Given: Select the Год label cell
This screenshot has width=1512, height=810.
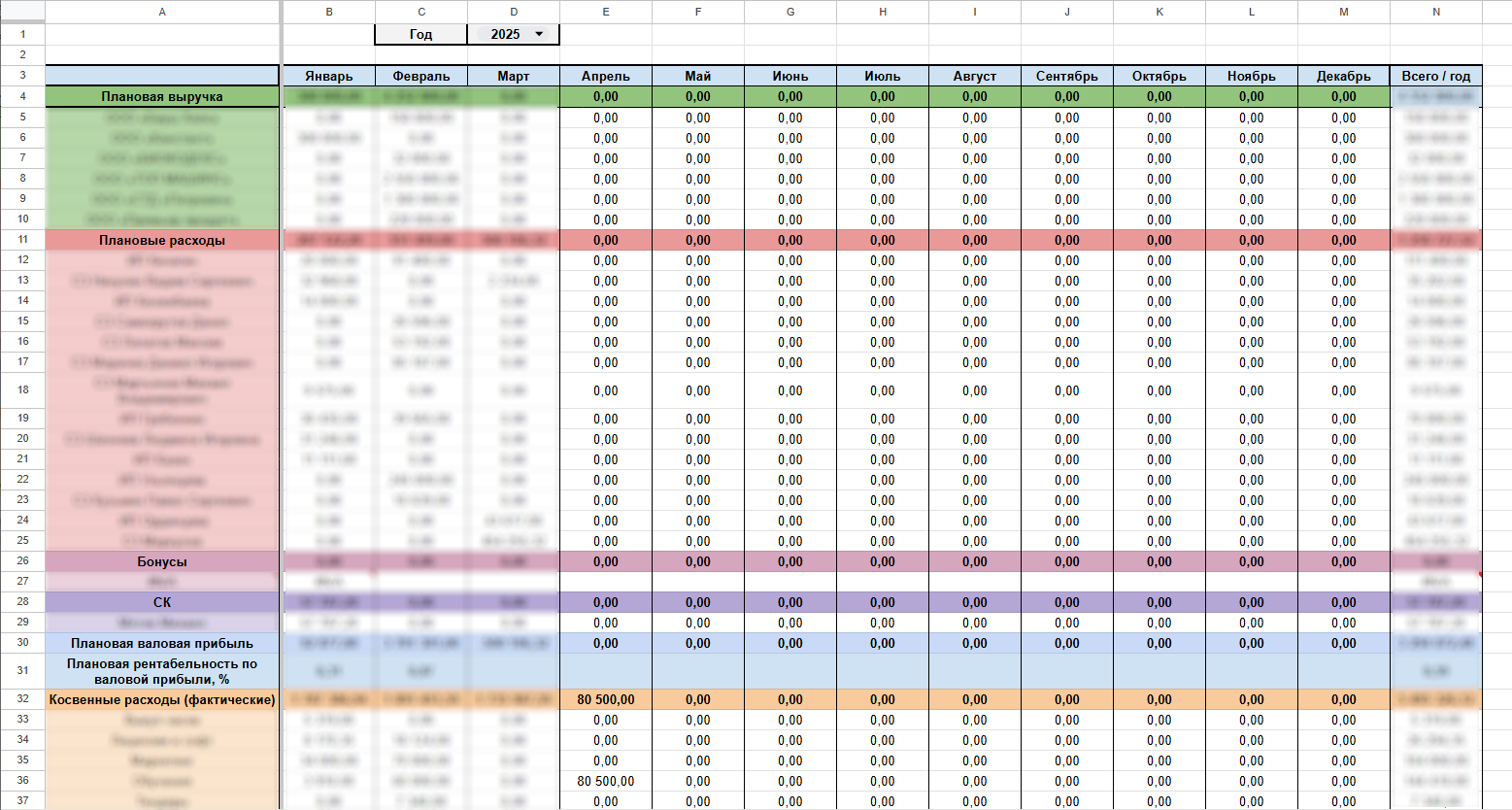Looking at the screenshot, I should (x=420, y=34).
